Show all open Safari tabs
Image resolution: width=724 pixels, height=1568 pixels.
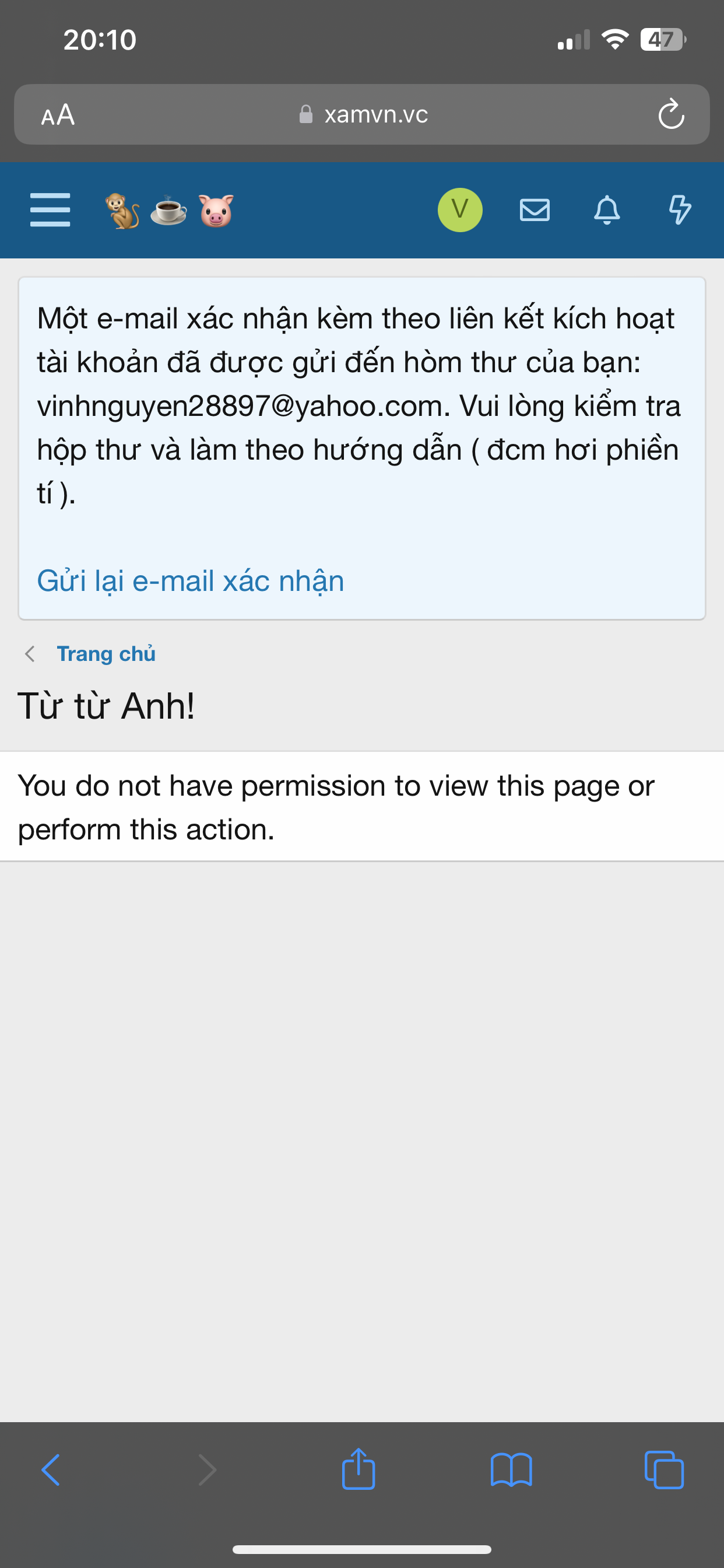tap(664, 1470)
